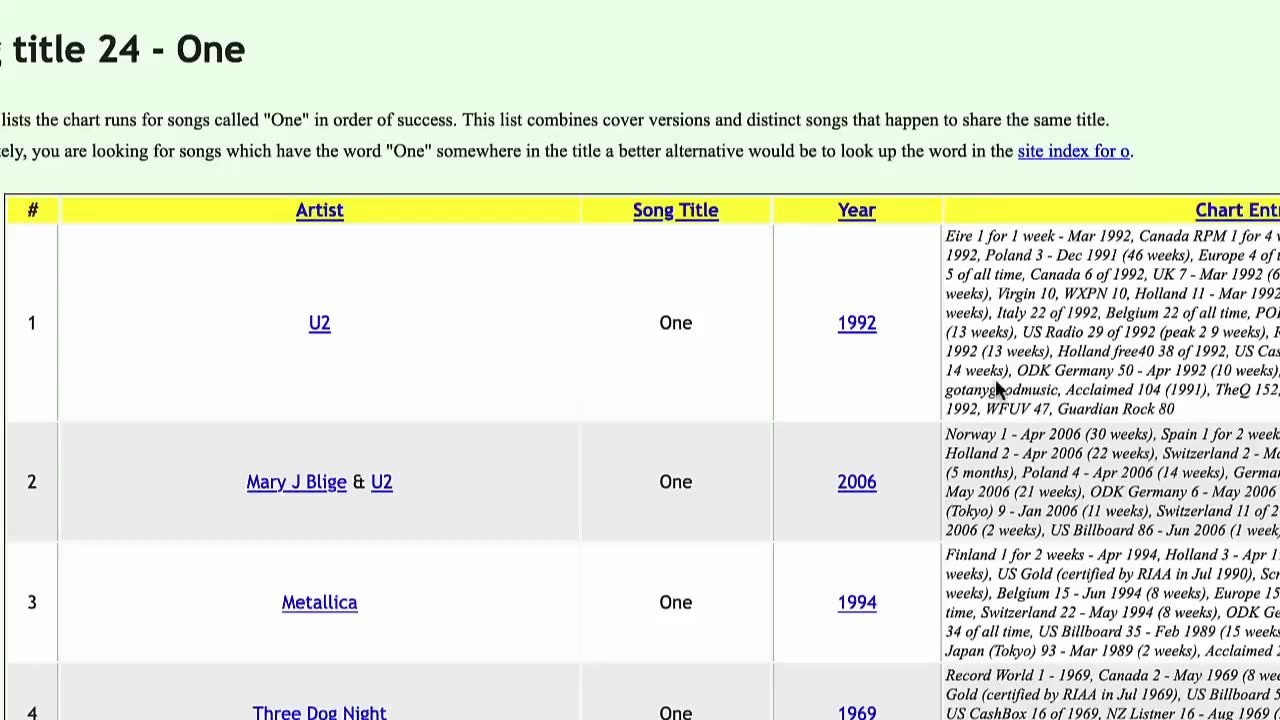The width and height of the screenshot is (1280, 720).
Task: Open the U2 artist link in row 1
Action: coord(319,323)
